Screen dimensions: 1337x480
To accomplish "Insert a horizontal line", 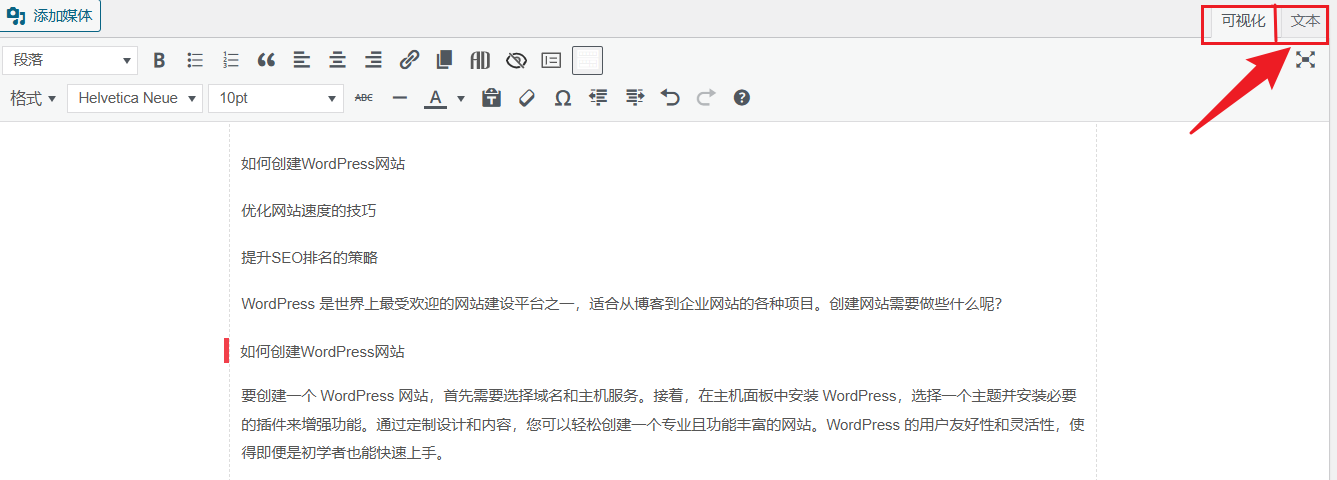I will tap(400, 98).
